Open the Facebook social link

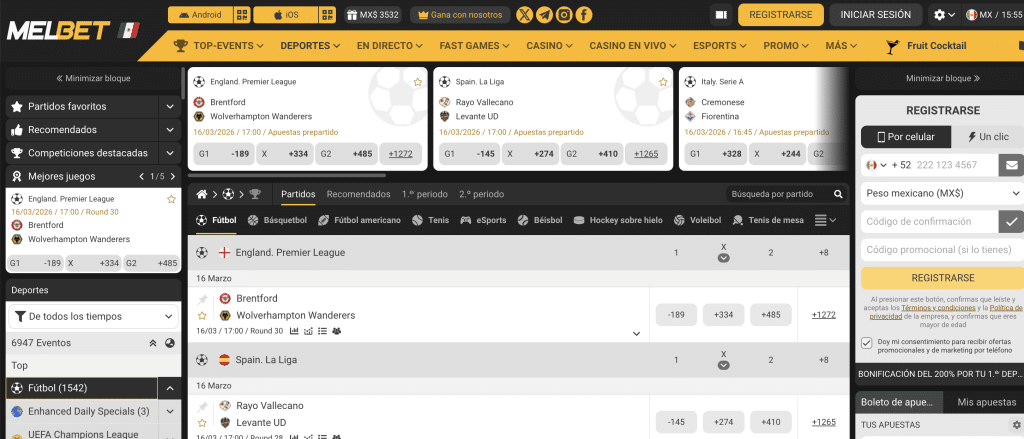[x=584, y=14]
